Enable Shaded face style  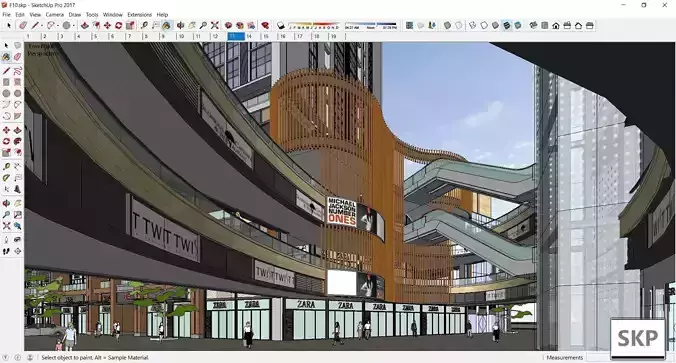[x=495, y=25]
